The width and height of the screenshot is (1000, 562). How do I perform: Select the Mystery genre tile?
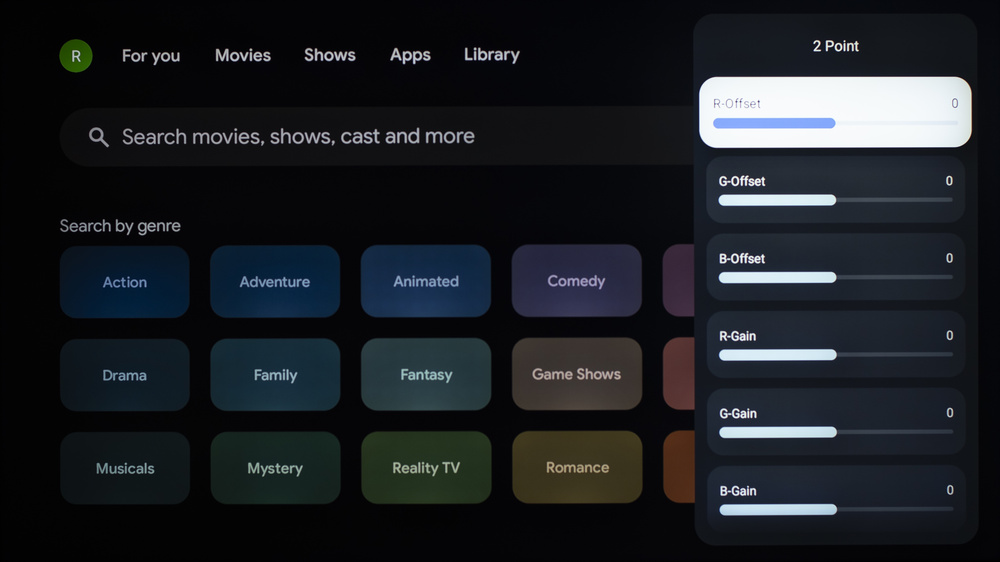click(275, 468)
